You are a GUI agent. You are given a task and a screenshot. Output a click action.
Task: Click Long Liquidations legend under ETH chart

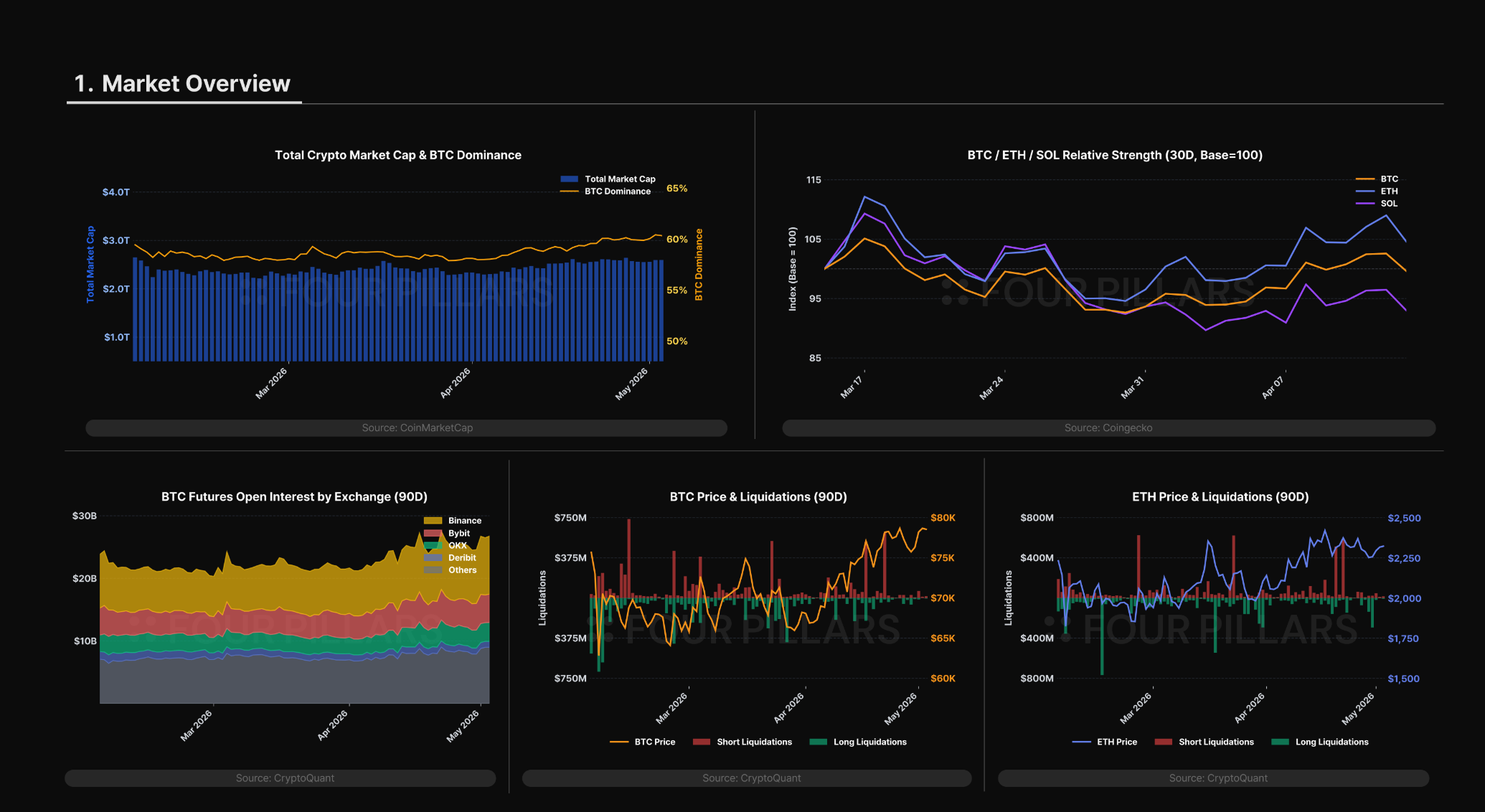[1320, 742]
